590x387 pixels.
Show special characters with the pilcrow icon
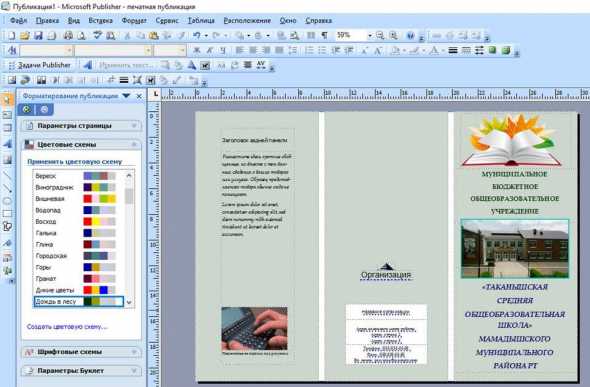(324, 36)
